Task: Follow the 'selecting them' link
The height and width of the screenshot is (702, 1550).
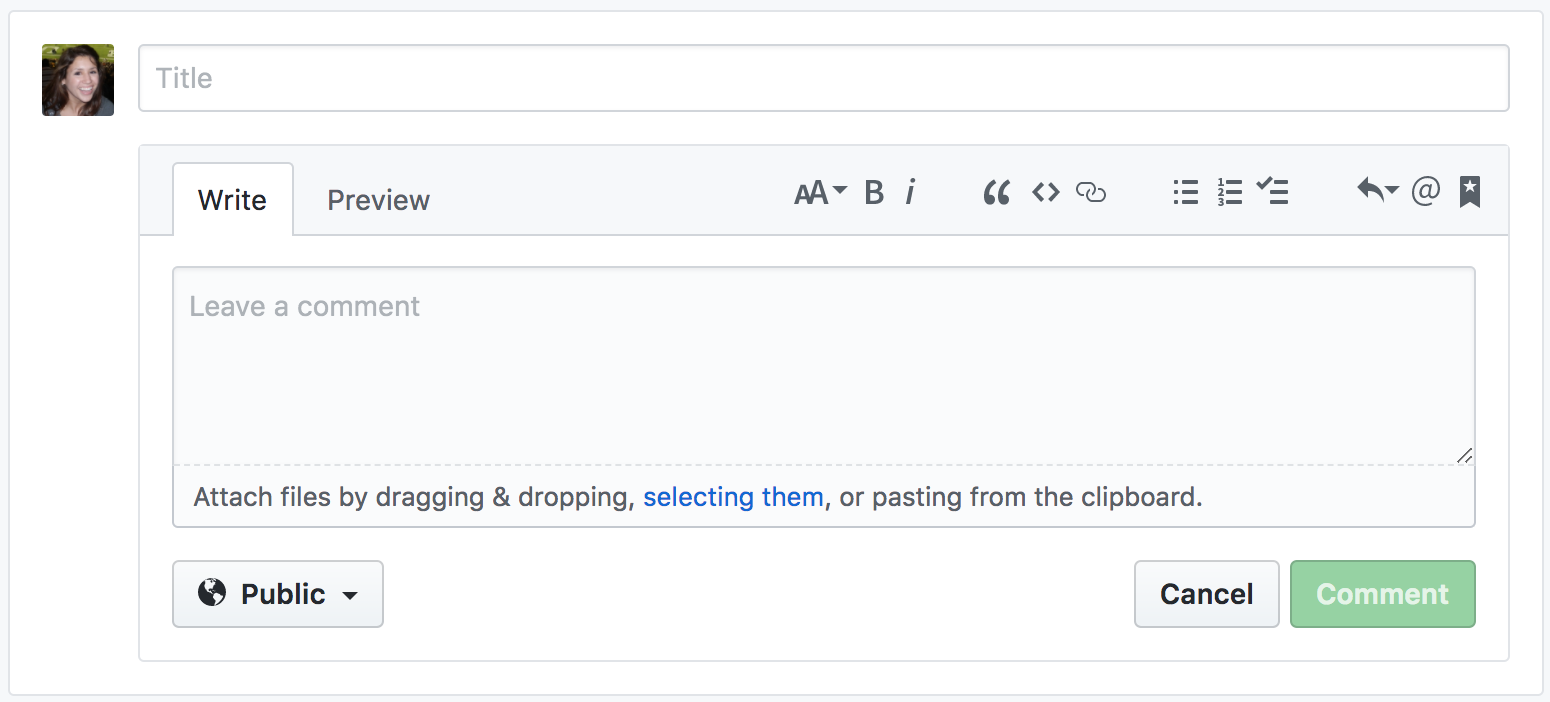Action: tap(733, 497)
